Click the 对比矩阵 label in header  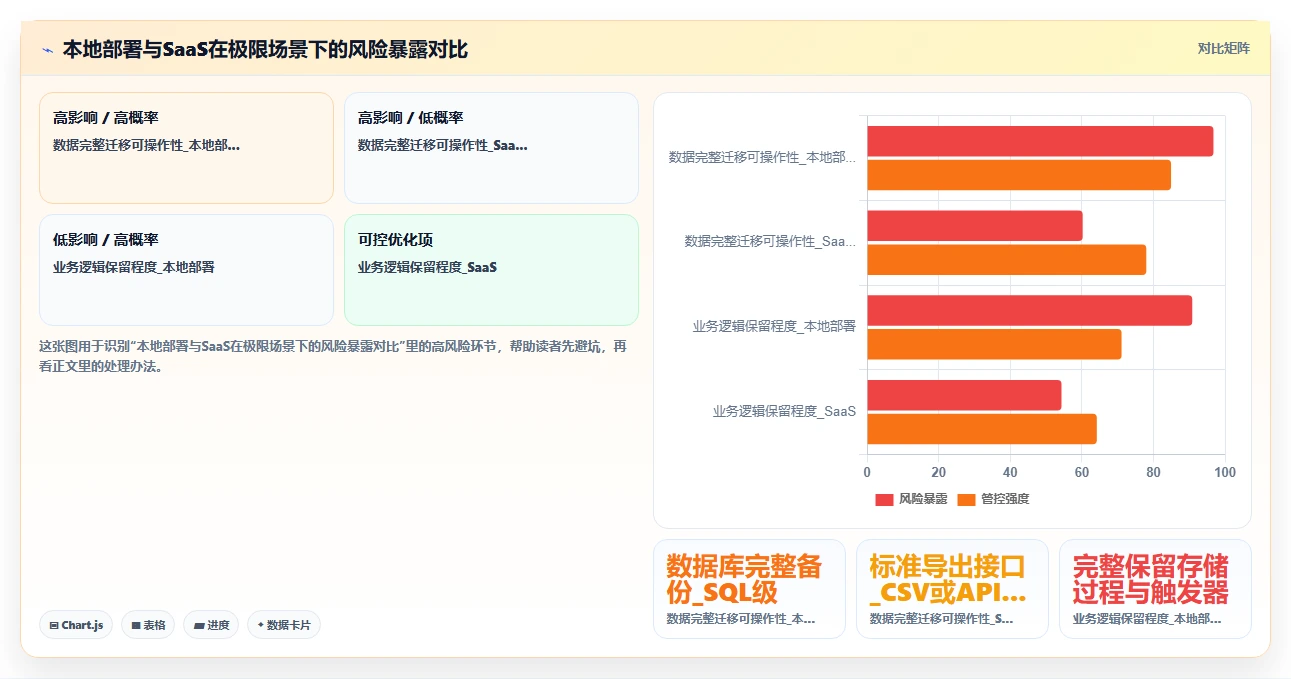pos(1223,48)
